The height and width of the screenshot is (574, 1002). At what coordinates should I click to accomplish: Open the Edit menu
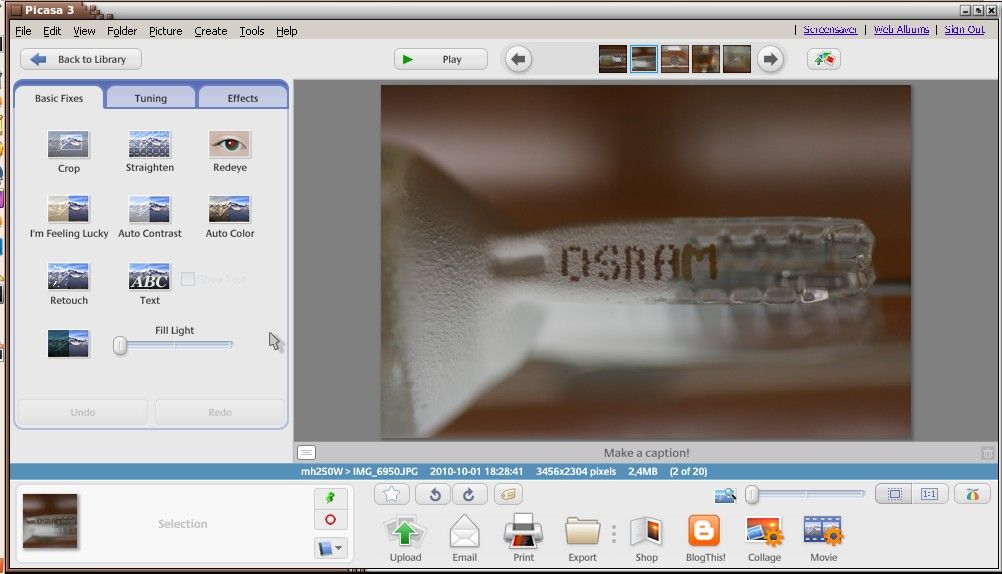point(52,31)
